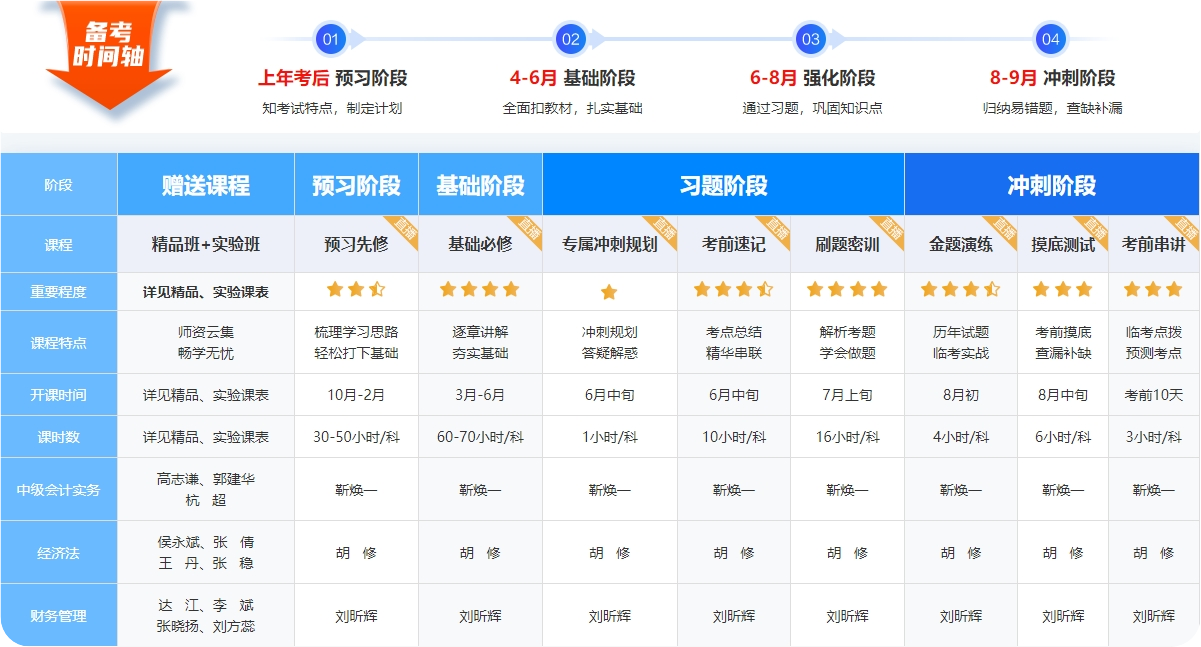Image resolution: width=1201 pixels, height=647 pixels.
Task: Click the star rating under 刷题密训
Action: [847, 290]
